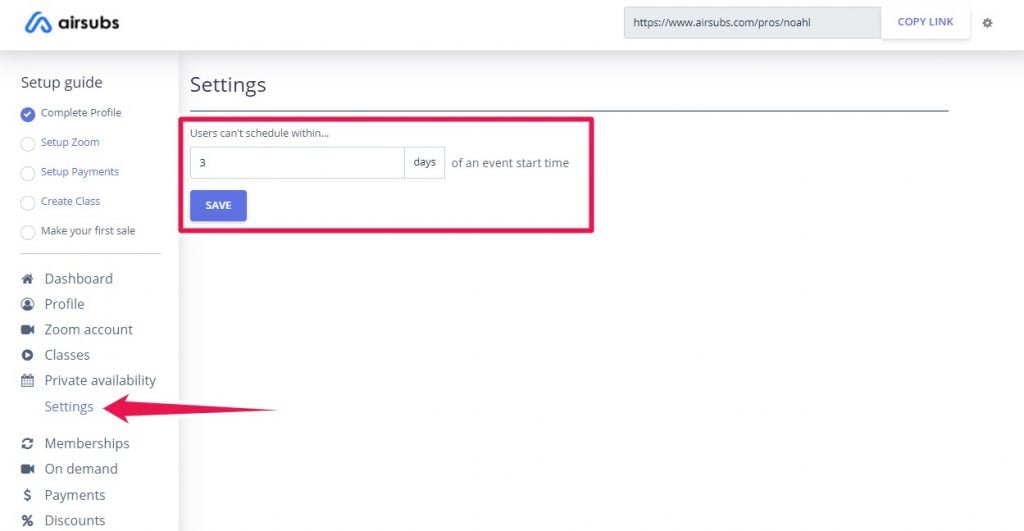
Task: Focus the days number input field
Action: (x=297, y=163)
